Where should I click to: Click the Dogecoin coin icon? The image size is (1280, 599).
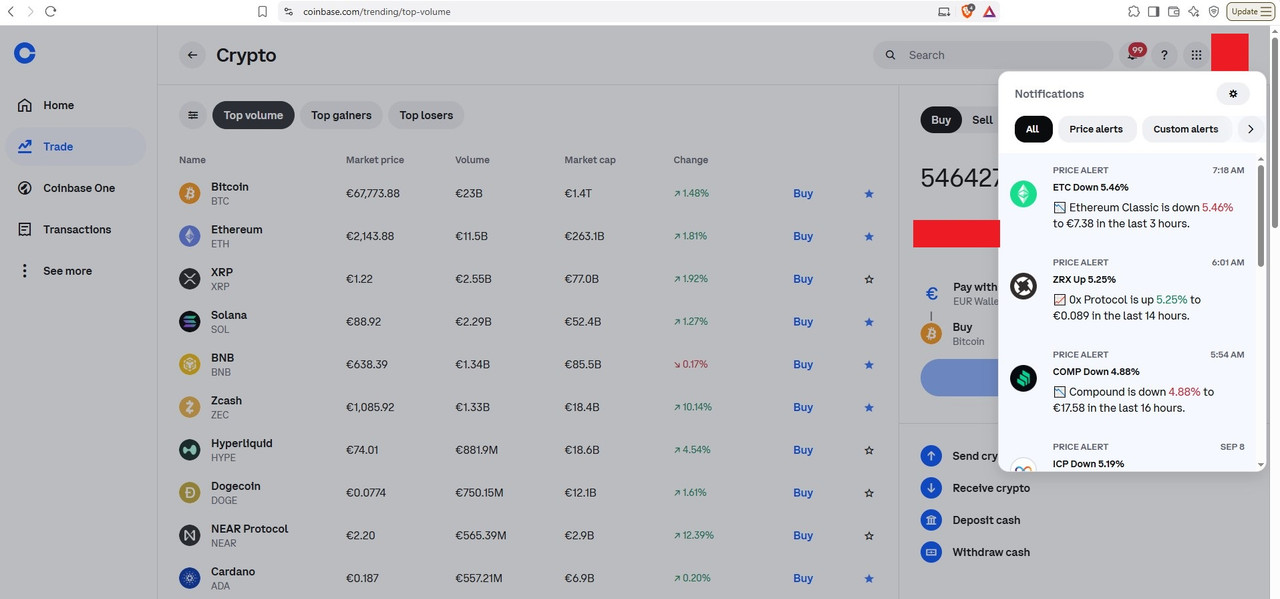[189, 493]
